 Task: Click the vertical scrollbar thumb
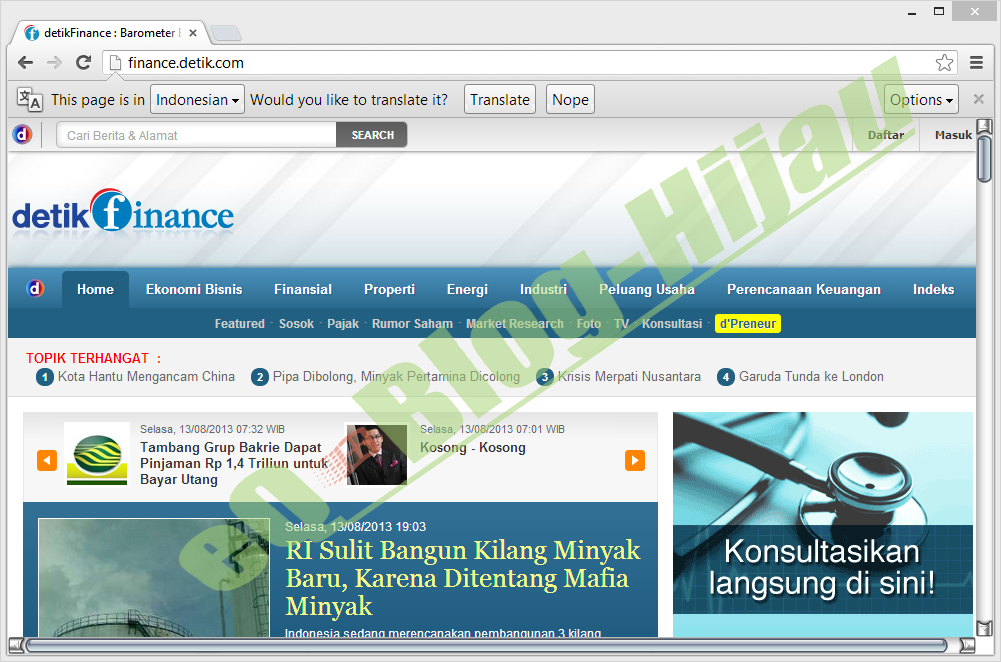pos(984,159)
